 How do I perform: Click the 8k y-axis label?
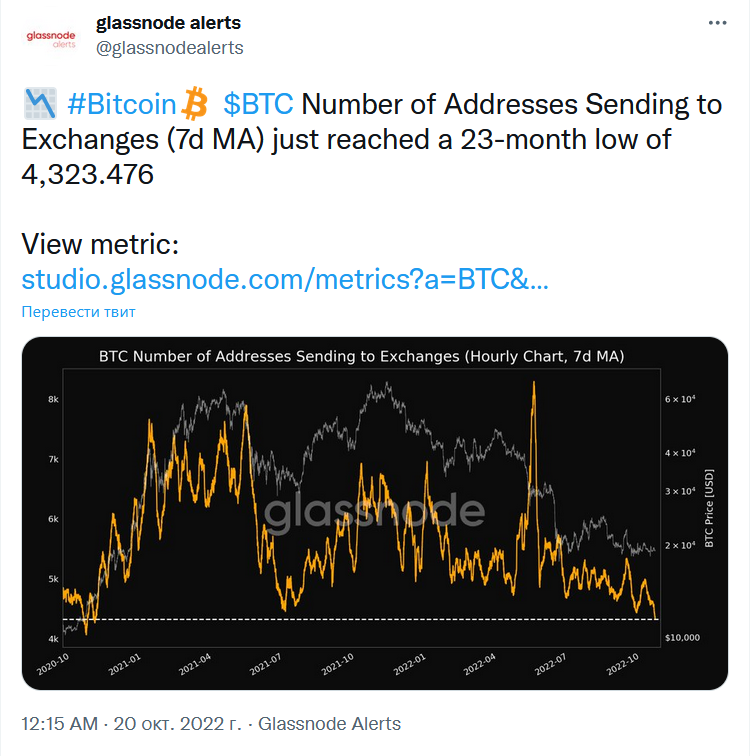[x=52, y=400]
